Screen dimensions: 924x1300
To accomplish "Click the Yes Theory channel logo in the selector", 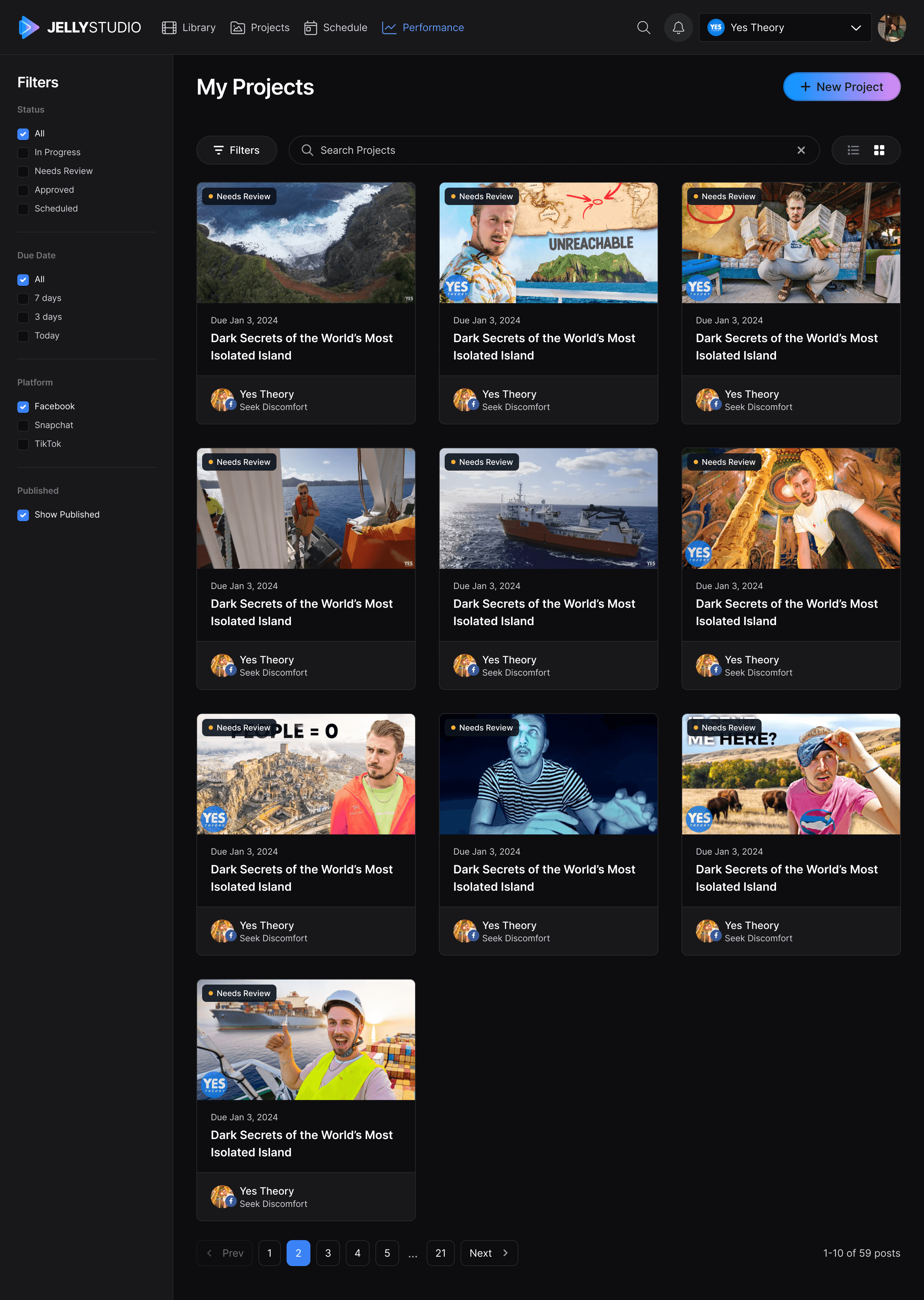I will coord(716,27).
